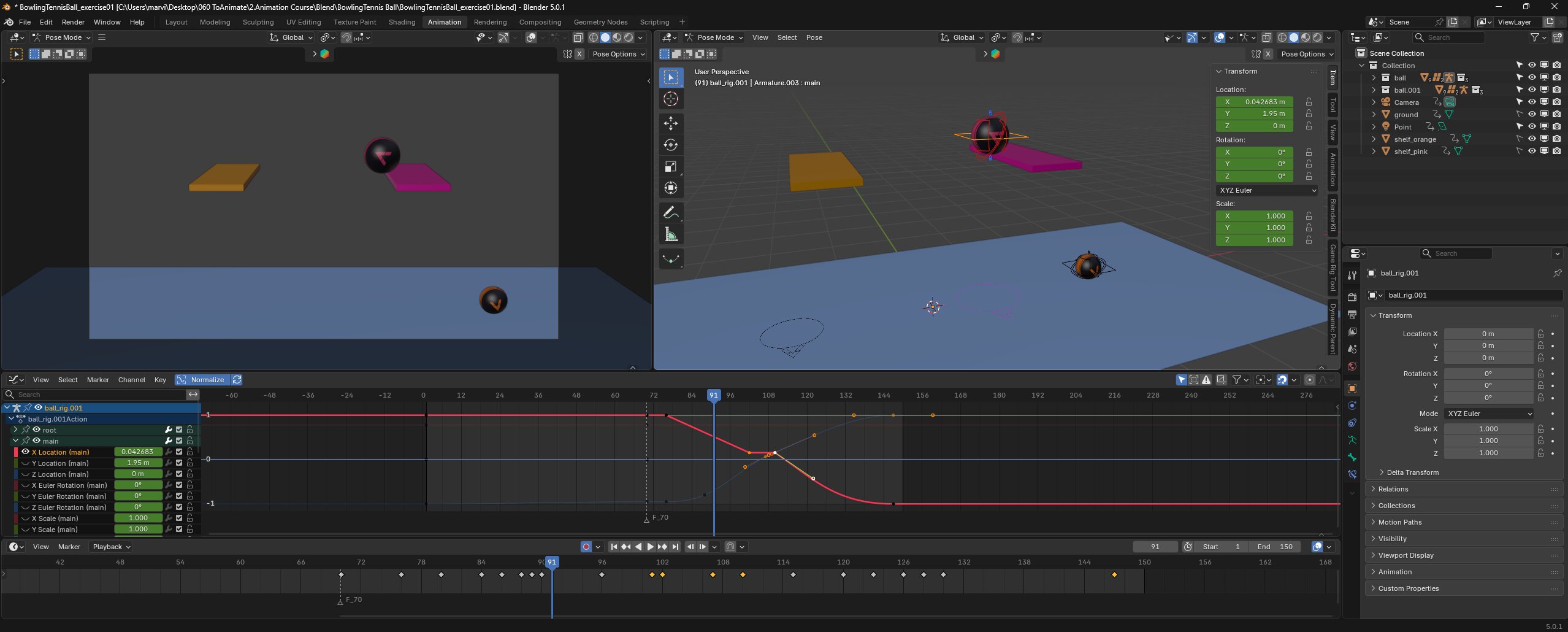Select the Move tool in viewport toolbar

[x=671, y=123]
